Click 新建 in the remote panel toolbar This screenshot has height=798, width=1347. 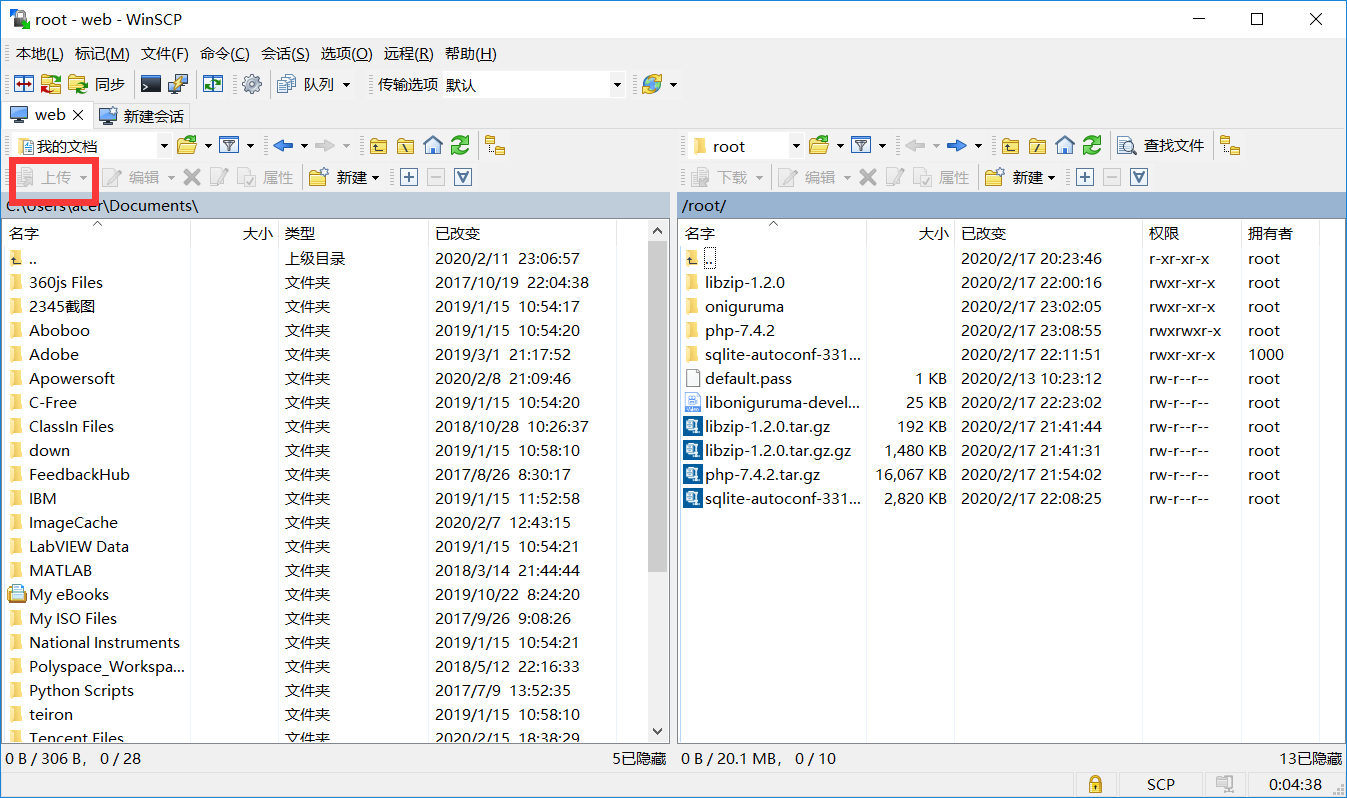coord(1021,177)
